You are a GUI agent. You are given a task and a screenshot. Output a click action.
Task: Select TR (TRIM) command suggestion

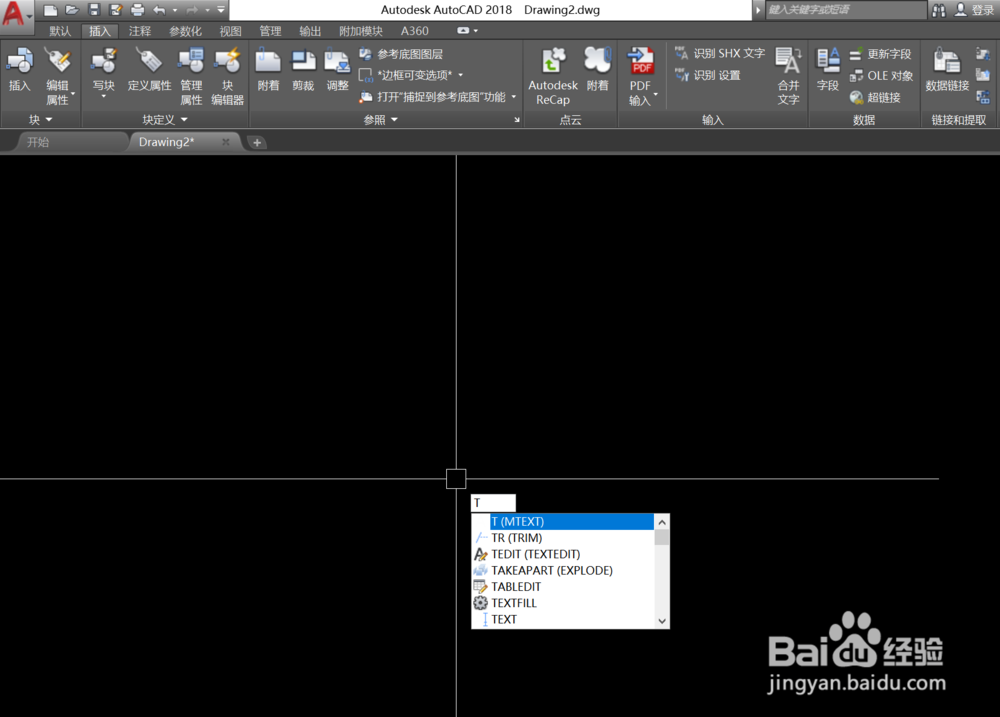click(563, 538)
